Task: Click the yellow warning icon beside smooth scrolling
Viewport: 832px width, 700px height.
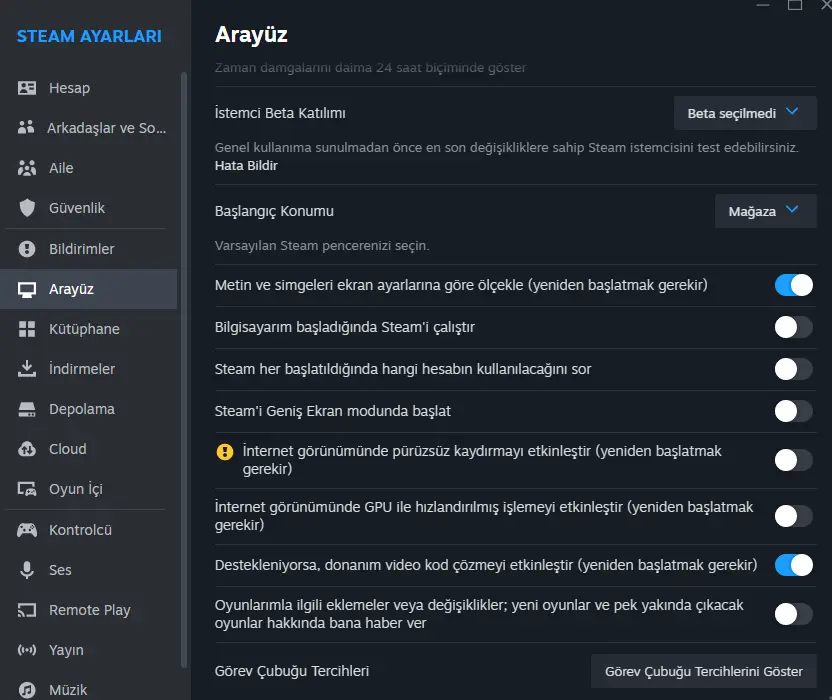Action: point(224,452)
